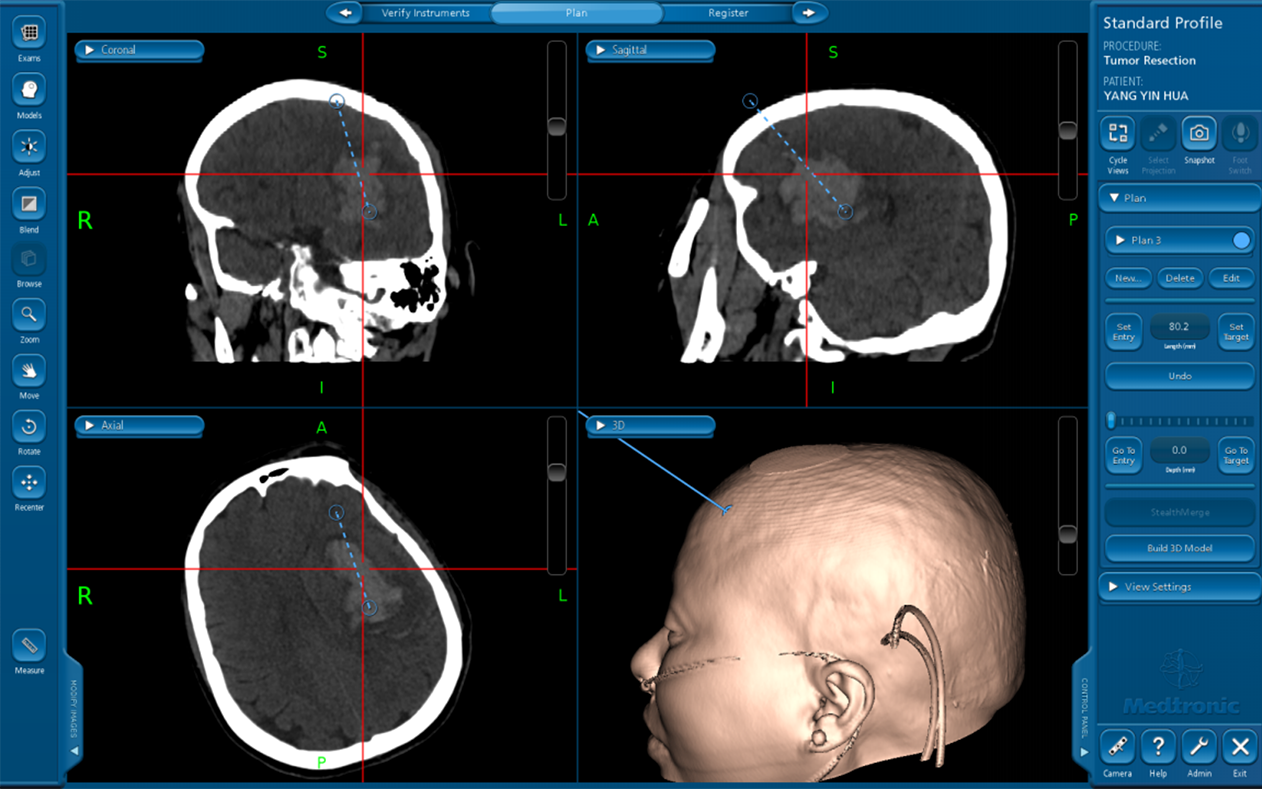Click the 3D view vertical slider handle
Viewport: 1262px width, 789px height.
coord(1068,534)
